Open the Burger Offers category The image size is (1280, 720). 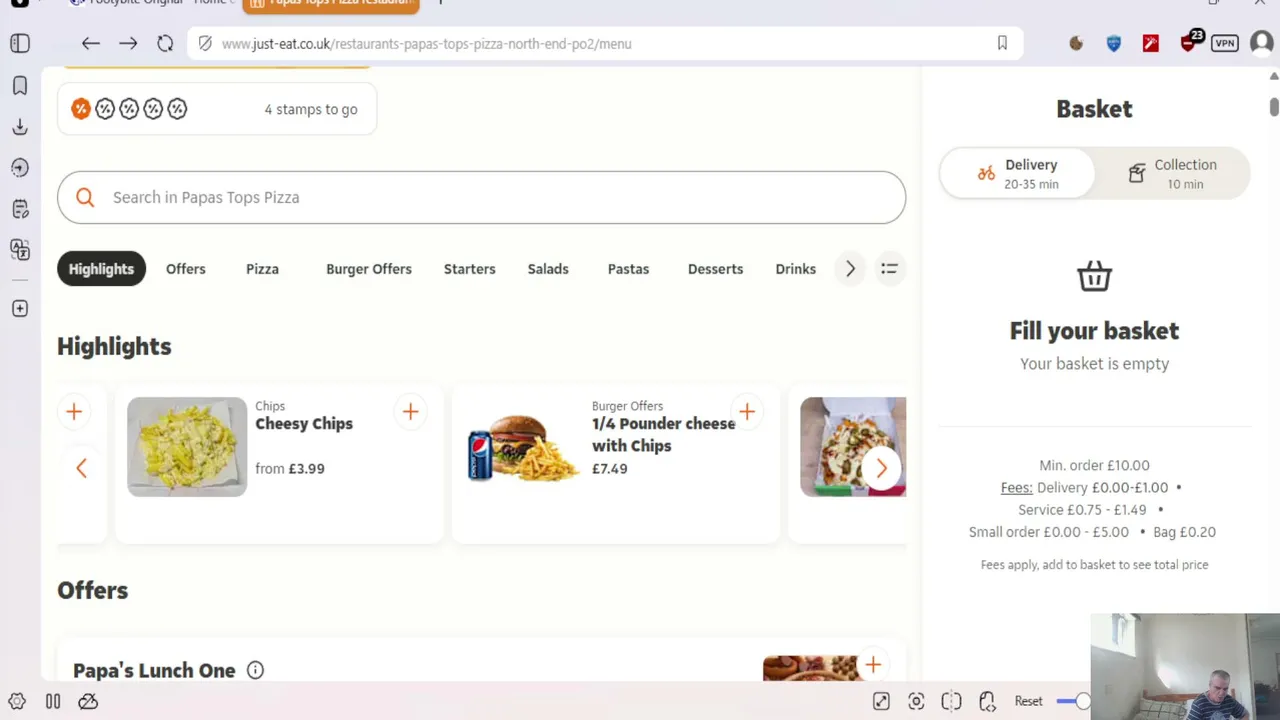(369, 269)
